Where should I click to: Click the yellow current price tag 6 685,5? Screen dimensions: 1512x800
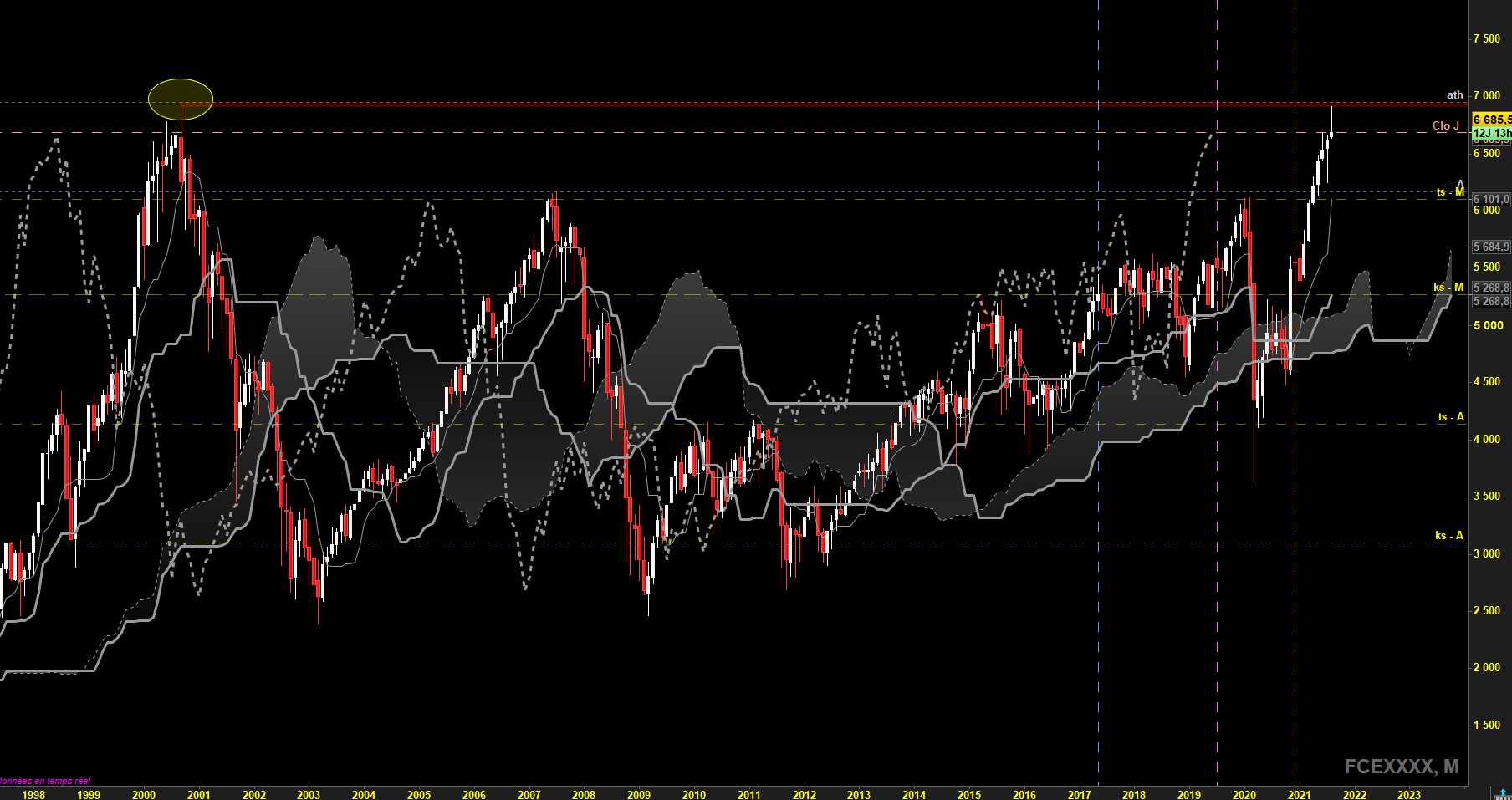point(1491,120)
